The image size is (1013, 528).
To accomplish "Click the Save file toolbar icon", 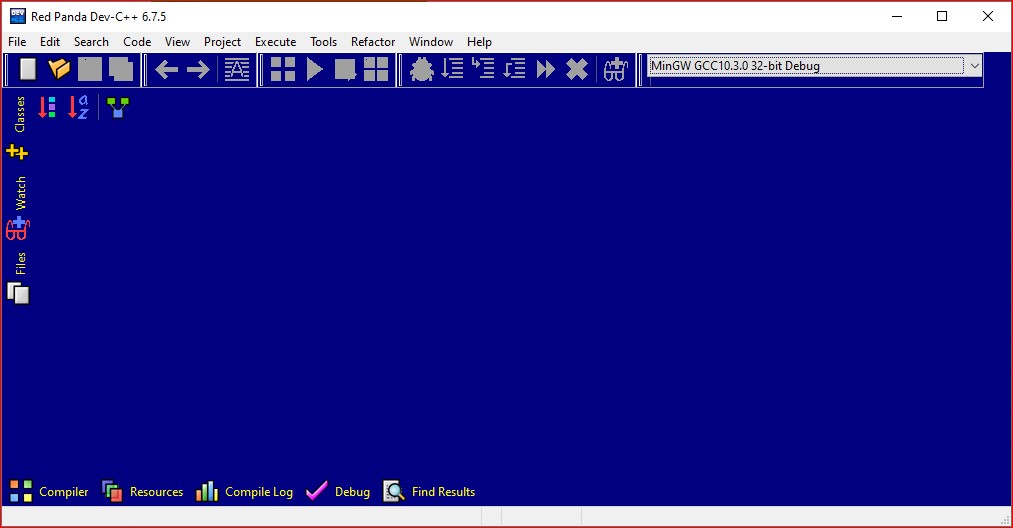I will 90,69.
